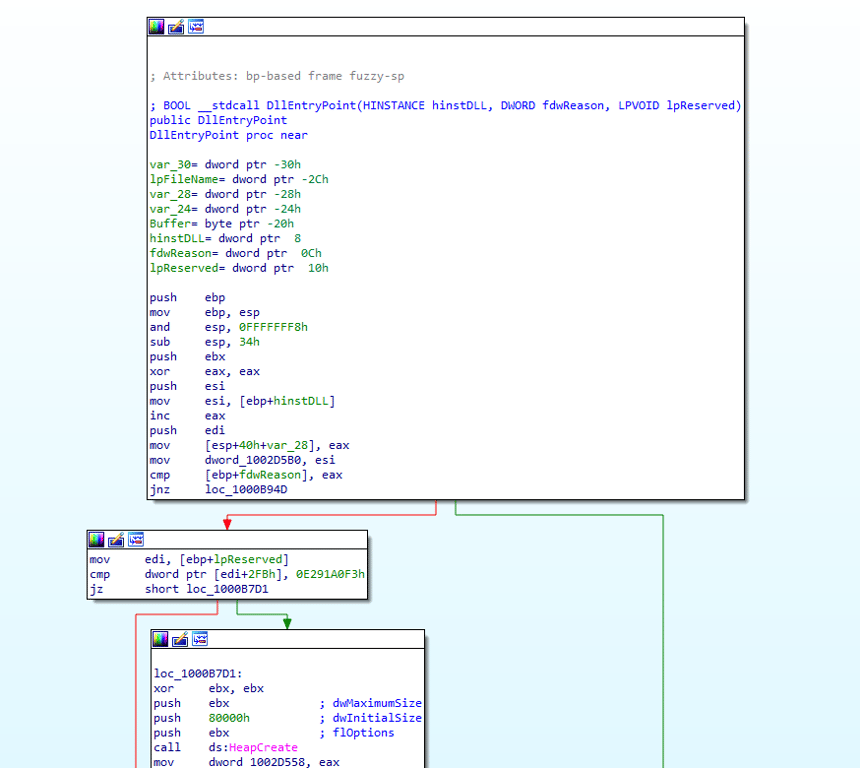This screenshot has width=860, height=768.
Task: Click the pencil icon in lpReserved block
Action: point(116,540)
